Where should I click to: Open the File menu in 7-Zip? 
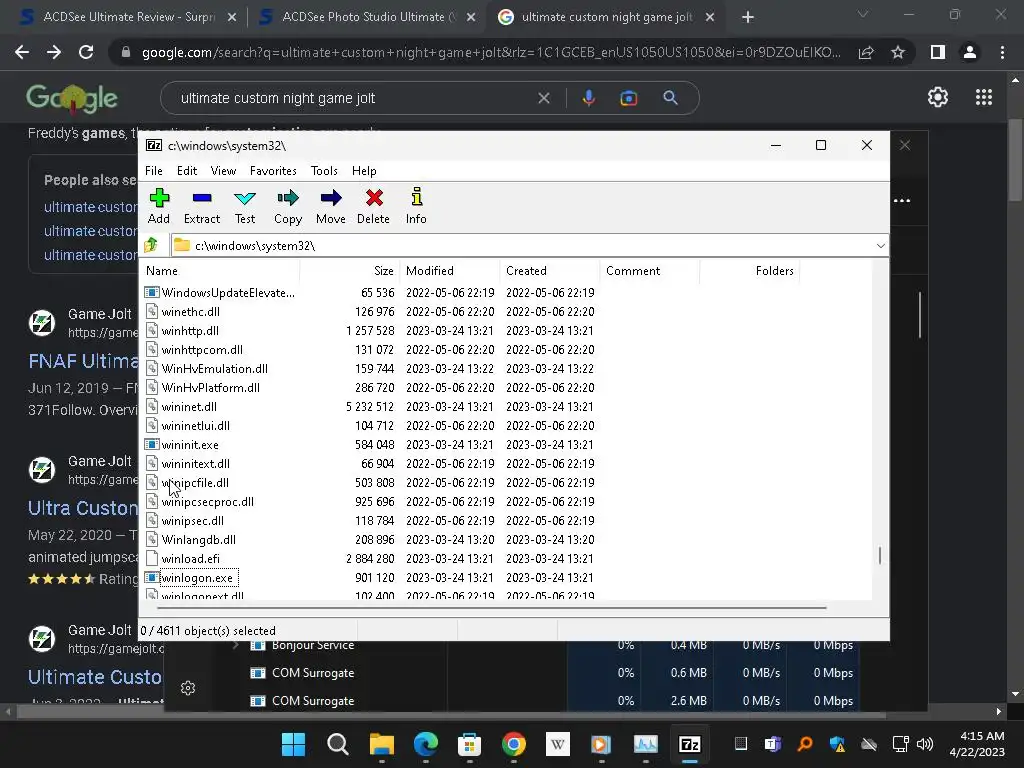154,170
